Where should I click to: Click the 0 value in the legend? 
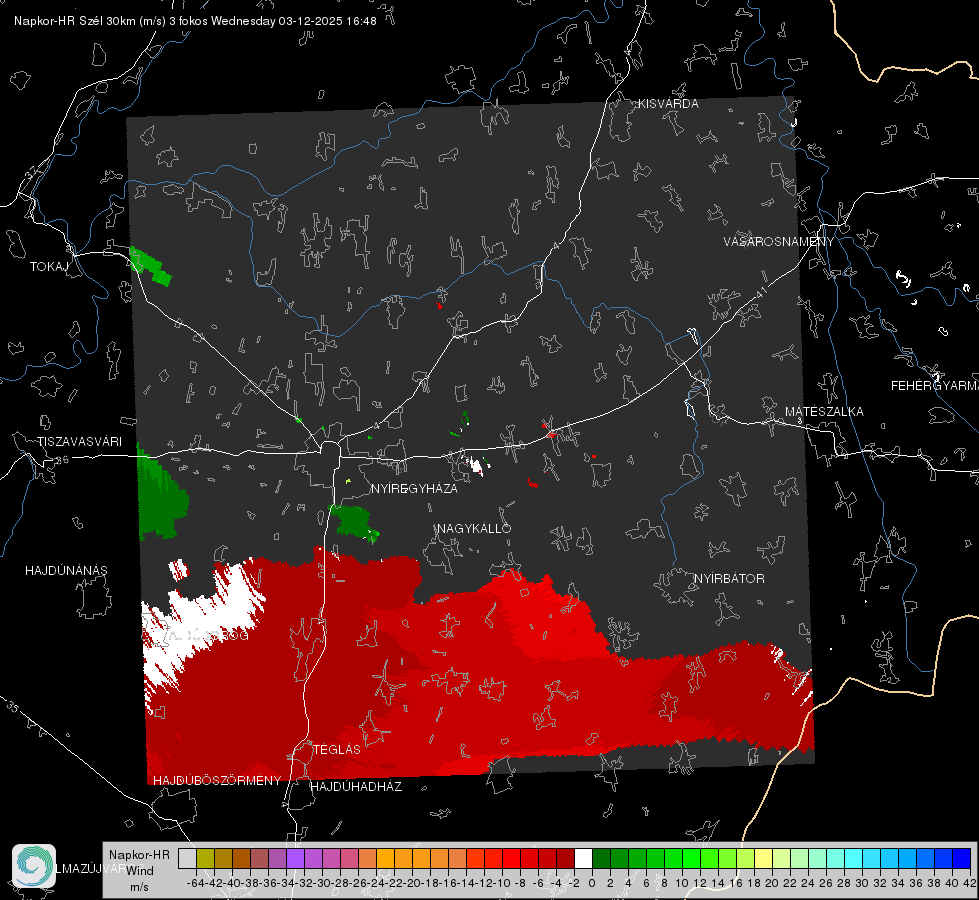coord(592,883)
